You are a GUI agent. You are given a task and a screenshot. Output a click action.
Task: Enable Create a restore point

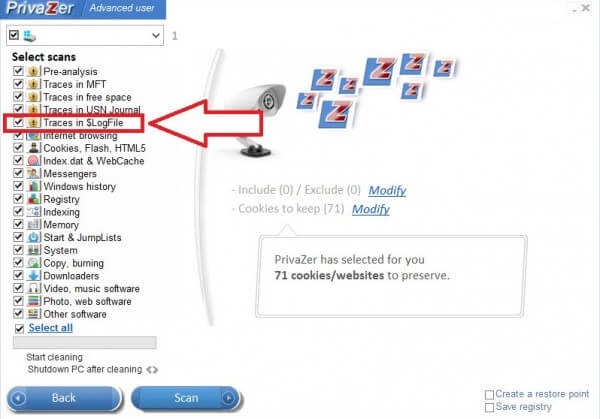click(x=489, y=395)
